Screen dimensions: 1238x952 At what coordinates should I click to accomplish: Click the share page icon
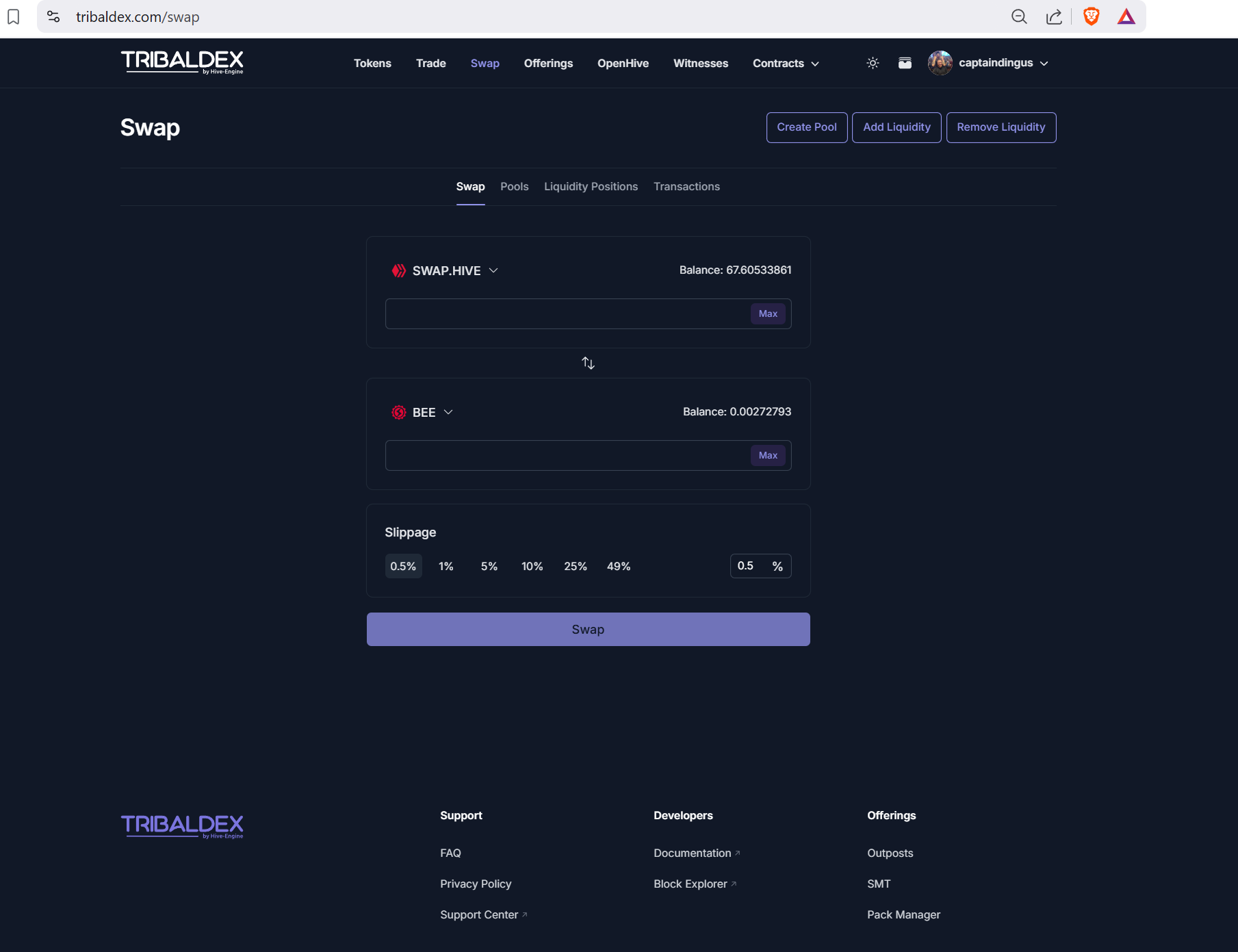point(1054,17)
